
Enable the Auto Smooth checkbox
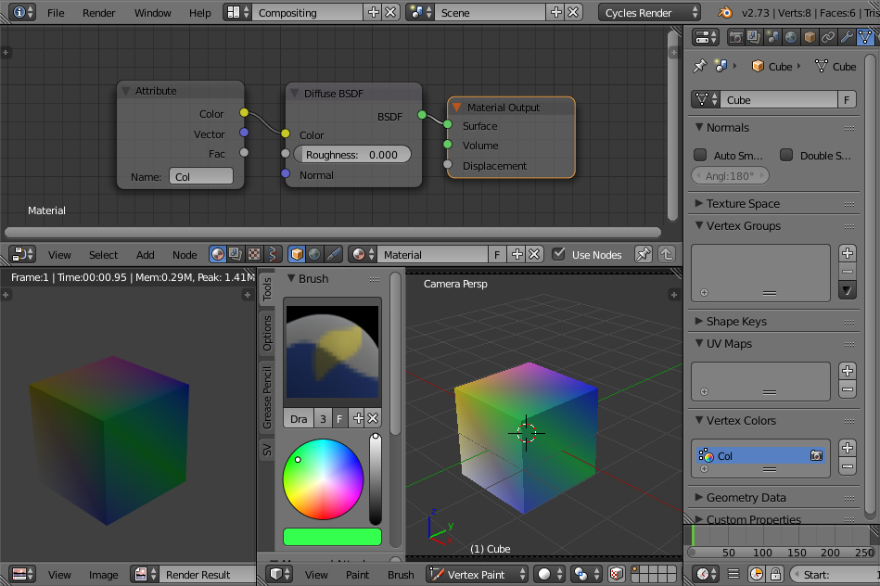tap(700, 155)
